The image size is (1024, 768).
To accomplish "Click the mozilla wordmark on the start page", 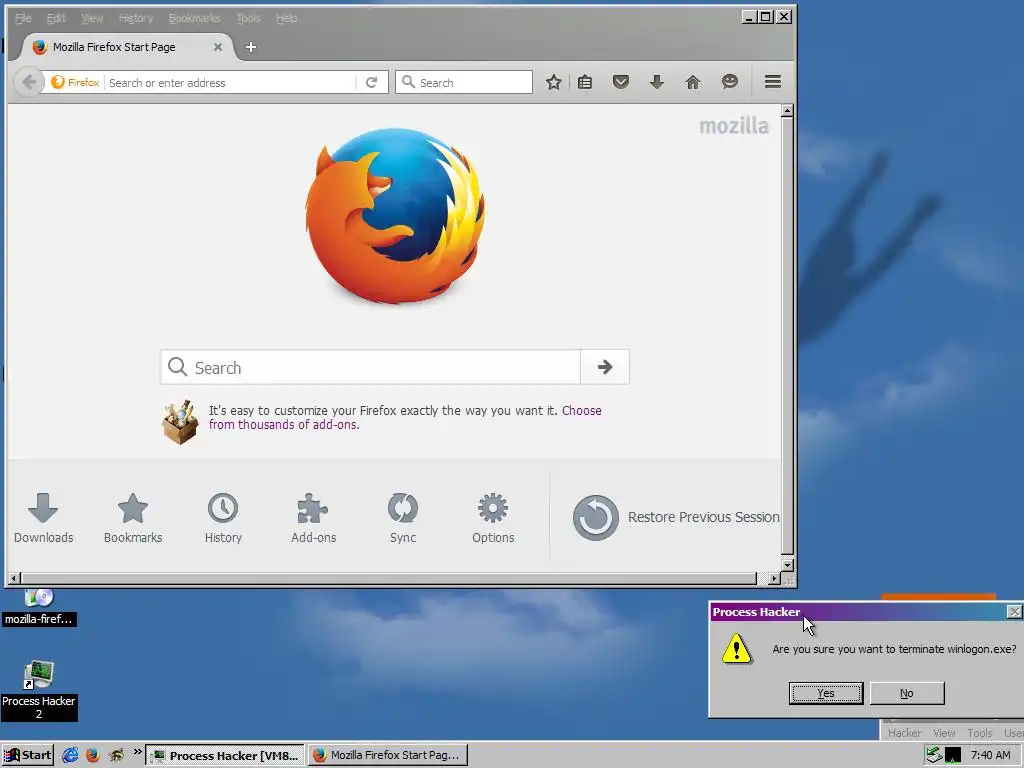I will (x=734, y=125).
